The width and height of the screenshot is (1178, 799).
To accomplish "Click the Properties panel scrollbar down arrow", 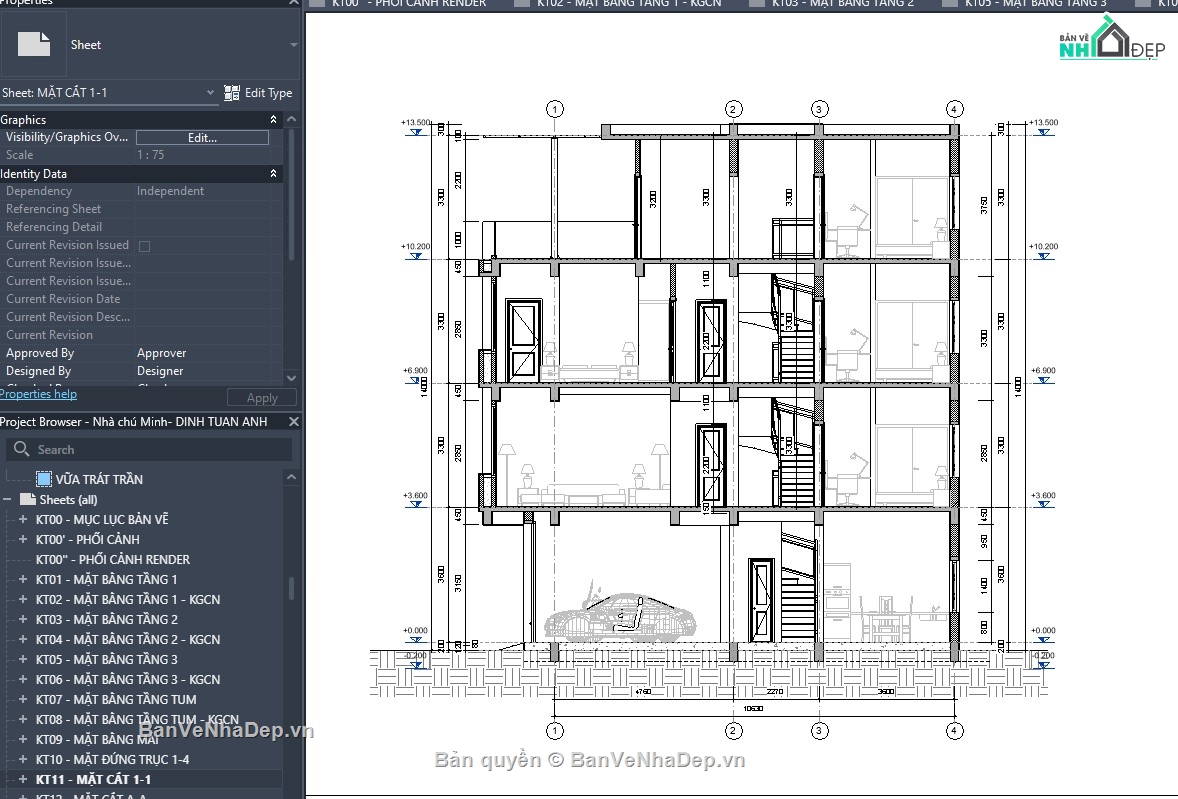I will pos(291,378).
